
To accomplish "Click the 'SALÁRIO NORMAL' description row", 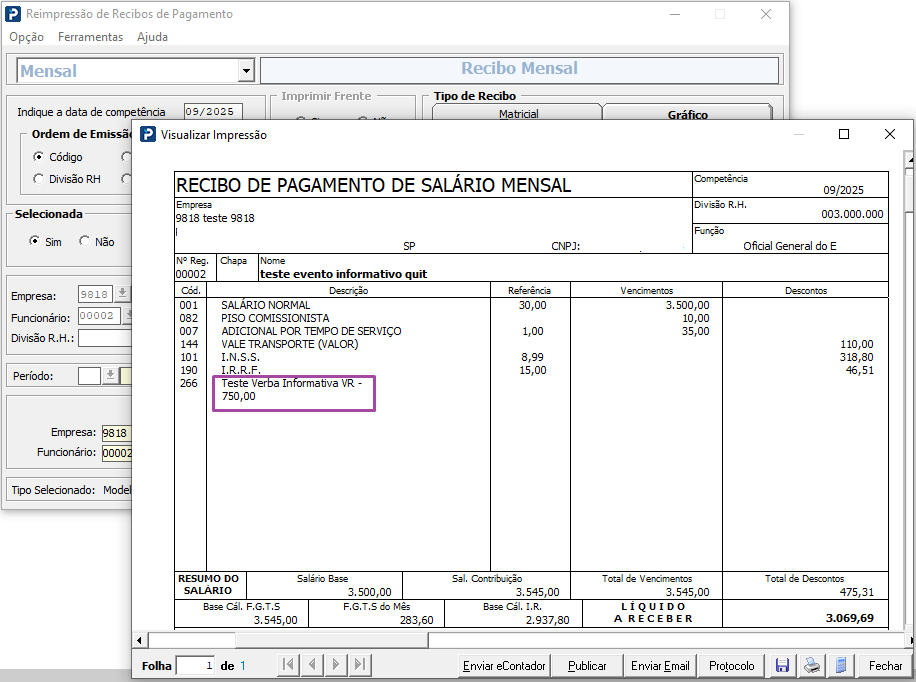I will tap(265, 305).
